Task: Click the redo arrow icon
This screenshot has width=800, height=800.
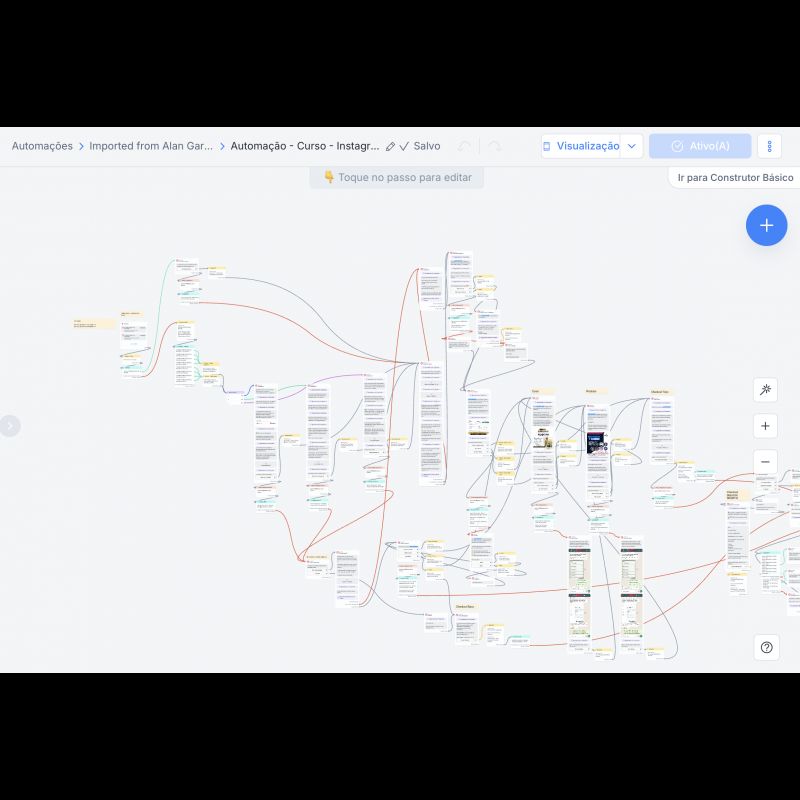Action: click(494, 146)
